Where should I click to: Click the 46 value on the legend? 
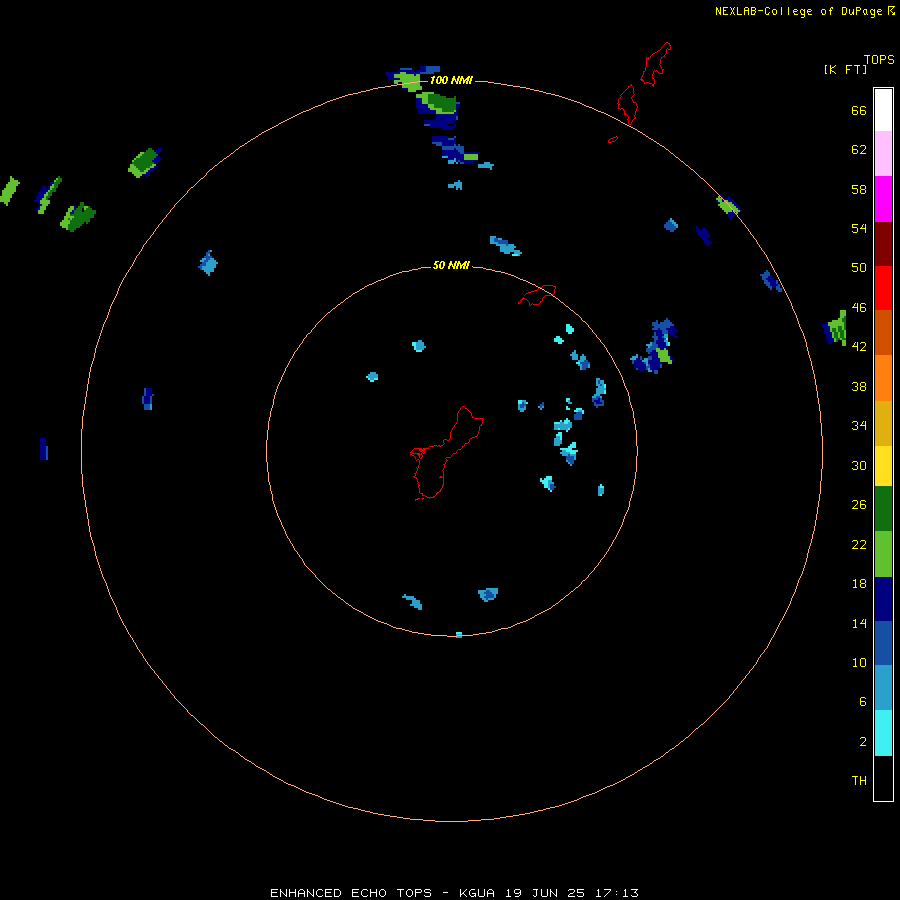(859, 307)
